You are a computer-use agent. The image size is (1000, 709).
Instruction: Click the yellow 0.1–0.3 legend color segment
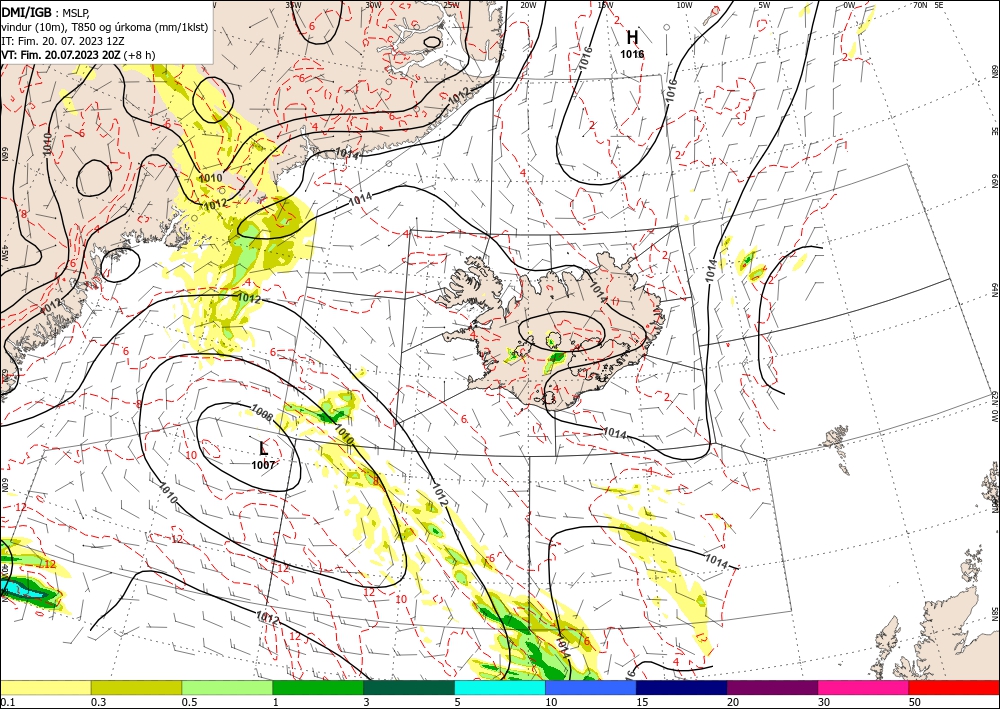pos(45,687)
